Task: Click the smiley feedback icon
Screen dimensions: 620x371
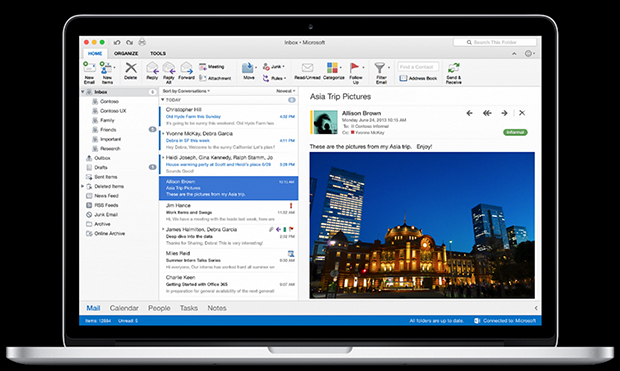Action: point(529,53)
